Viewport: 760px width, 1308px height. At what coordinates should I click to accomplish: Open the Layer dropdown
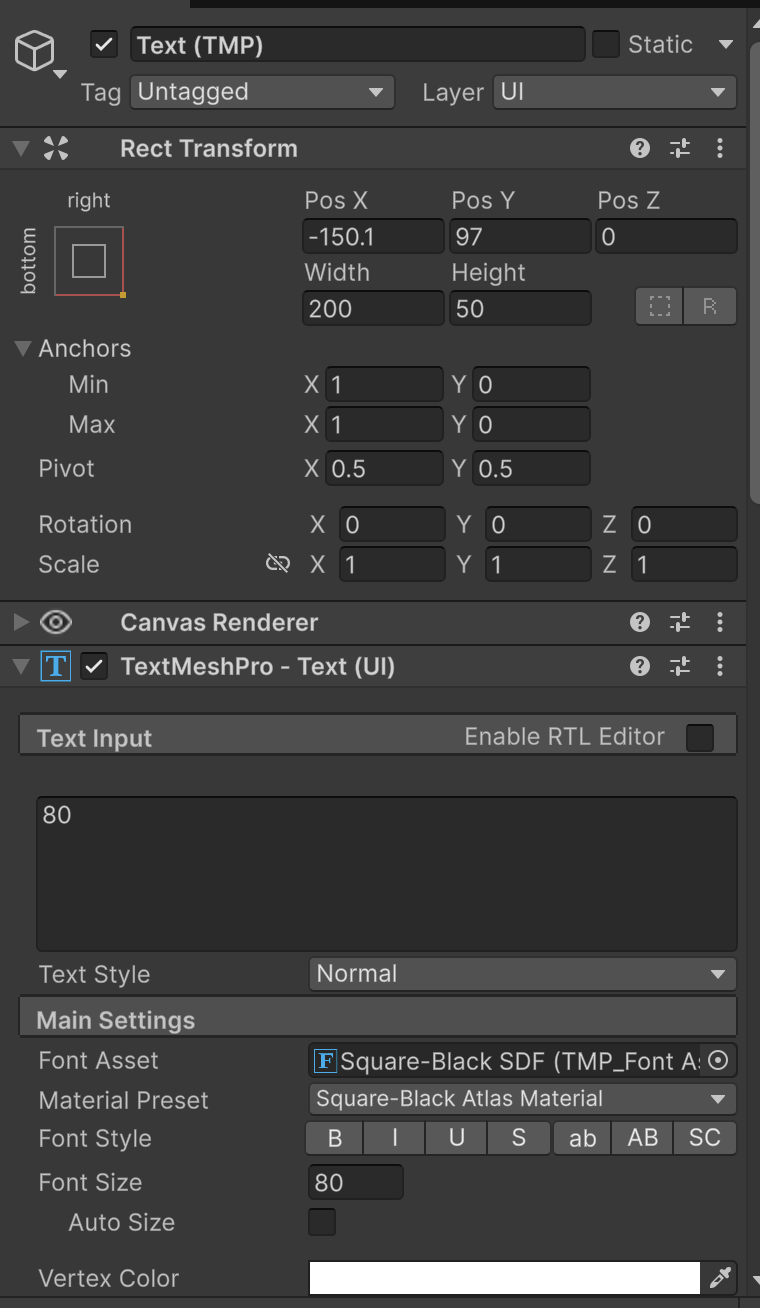tap(614, 92)
